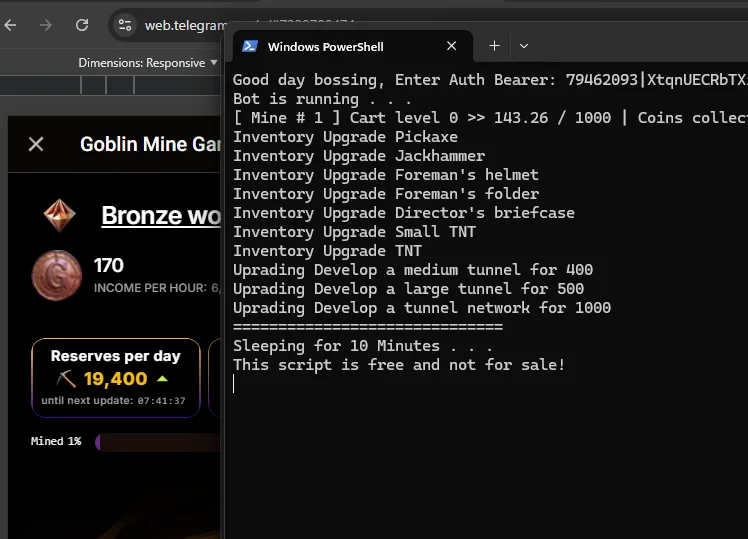Click Develop a tunnel network line

click(x=422, y=308)
